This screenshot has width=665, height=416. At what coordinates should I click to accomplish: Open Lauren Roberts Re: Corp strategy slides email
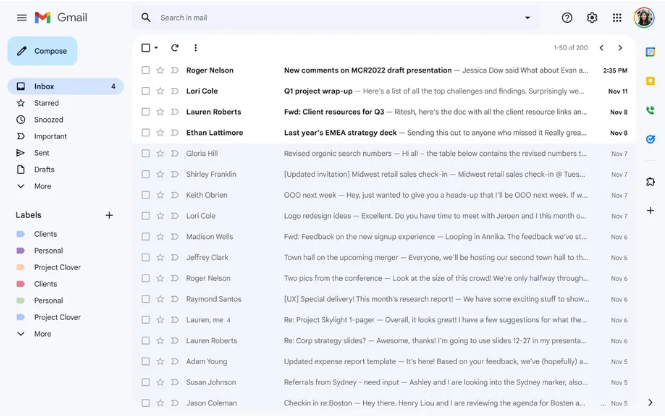[384, 341]
